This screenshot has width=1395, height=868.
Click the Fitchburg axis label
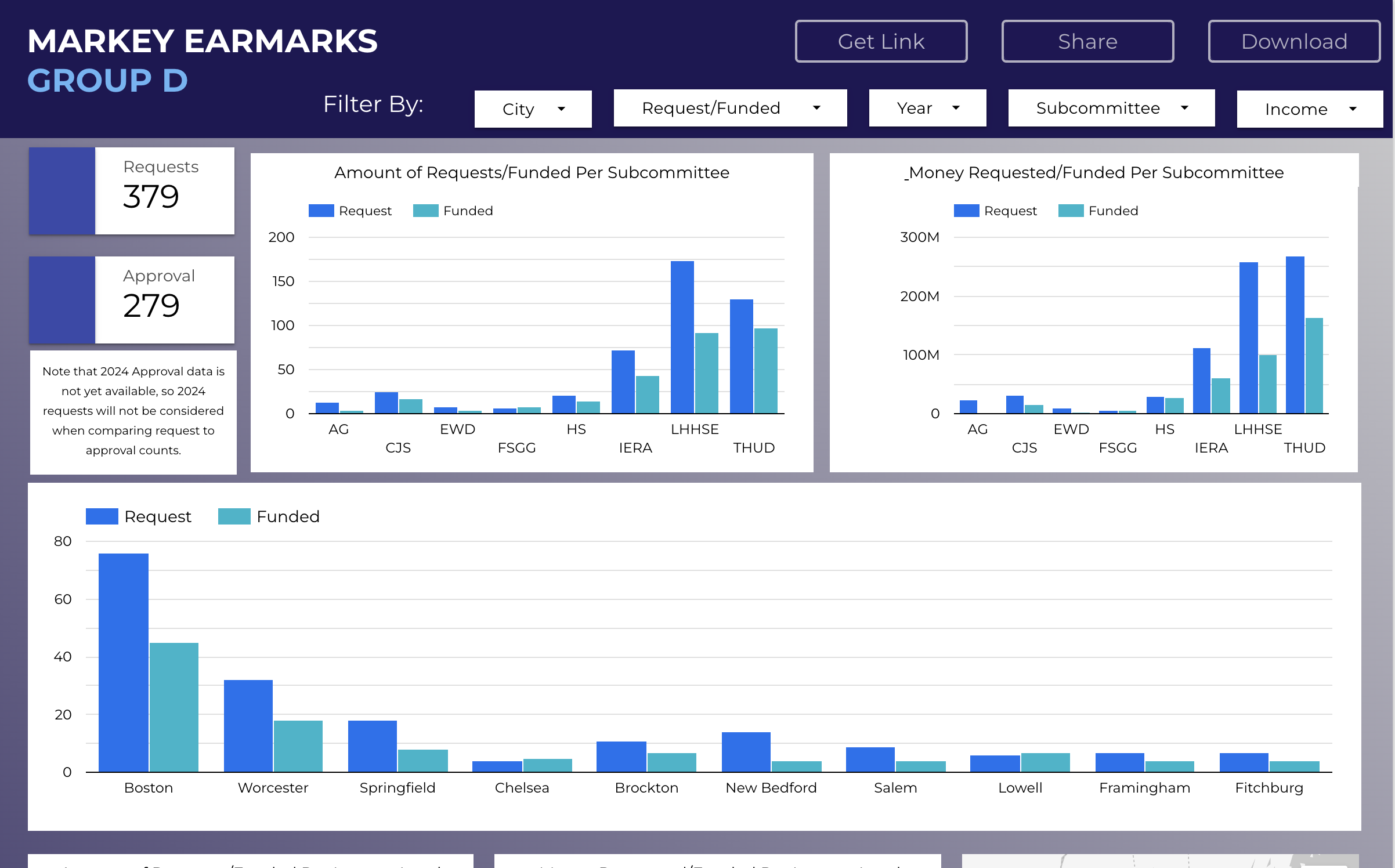1269,788
